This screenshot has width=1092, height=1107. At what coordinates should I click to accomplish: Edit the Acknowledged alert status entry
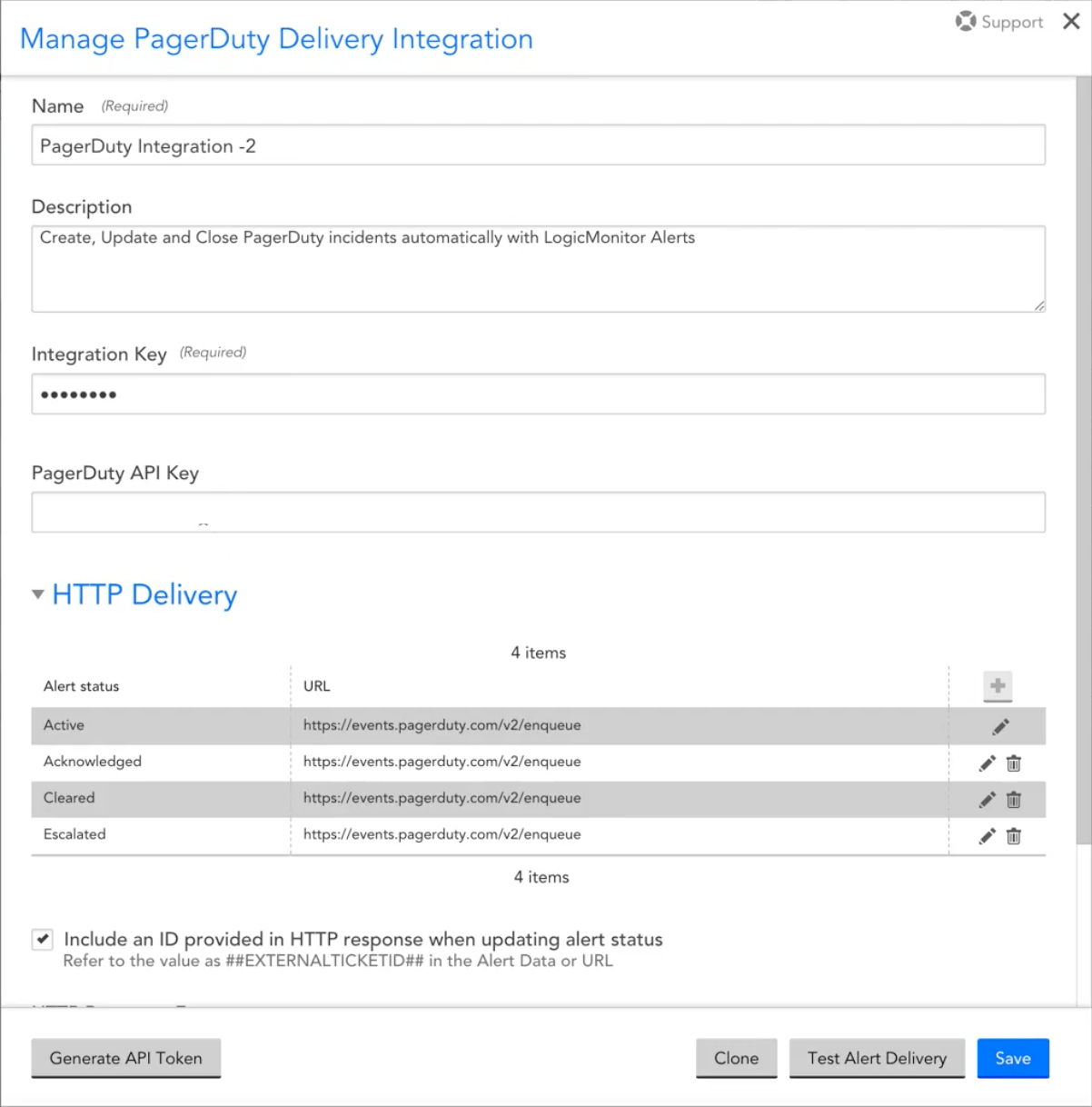point(988,763)
